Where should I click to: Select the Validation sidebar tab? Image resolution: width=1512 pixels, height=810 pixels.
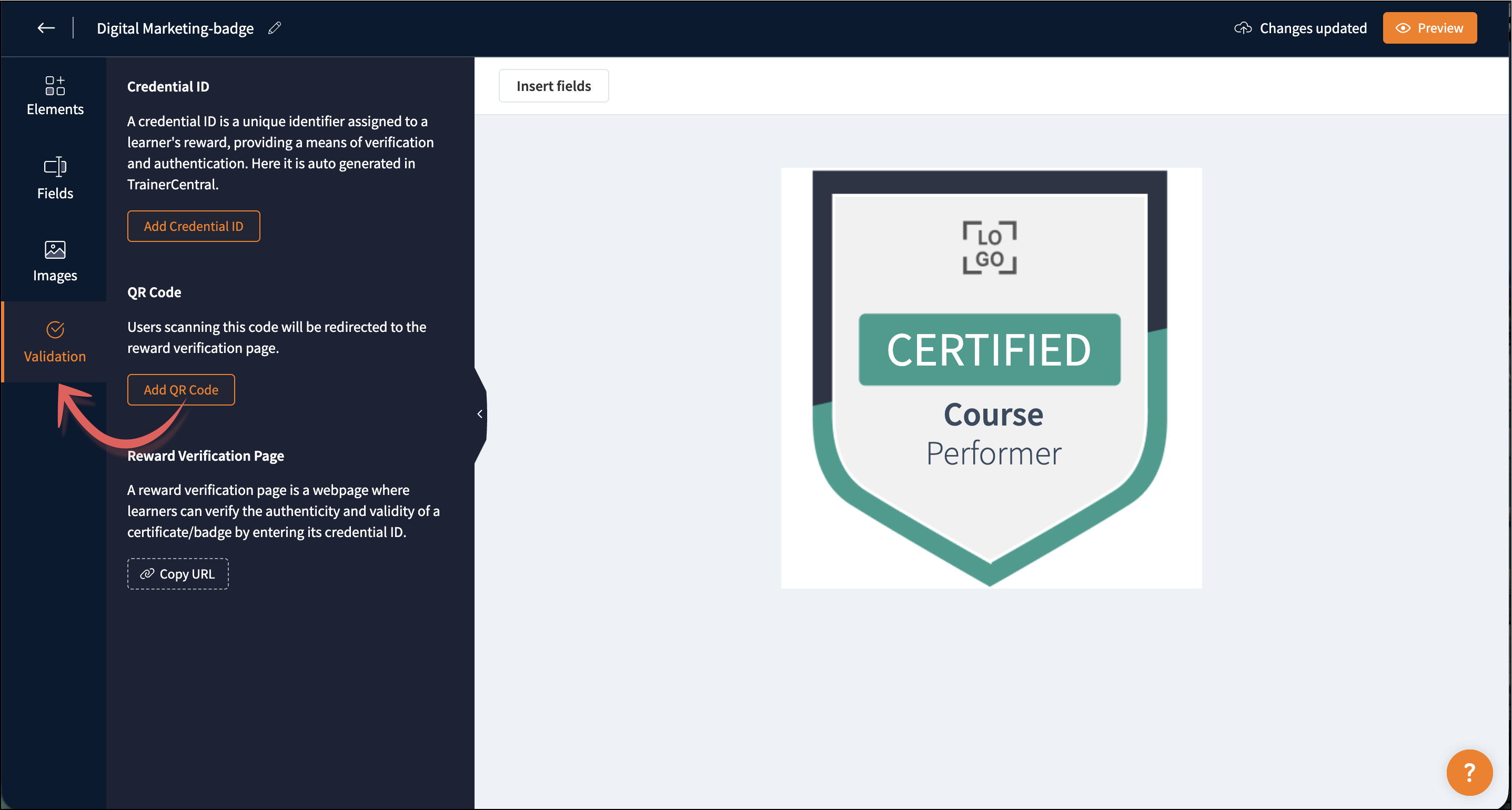tap(55, 342)
